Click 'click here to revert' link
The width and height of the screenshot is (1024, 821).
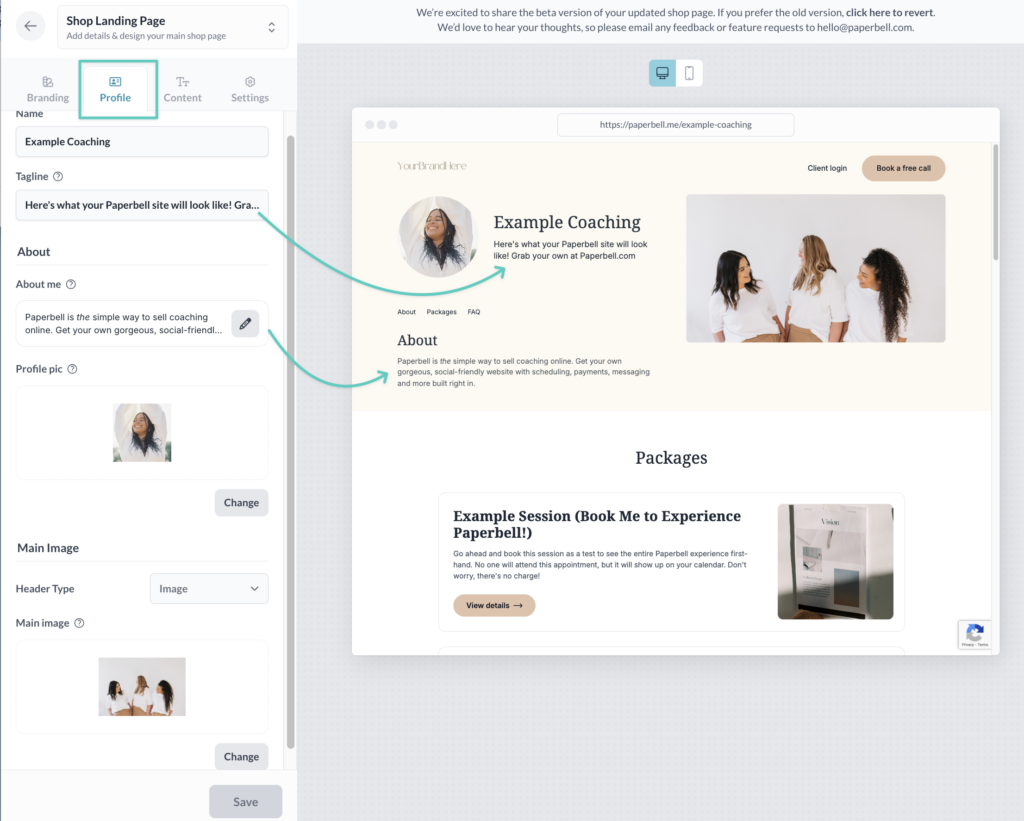tap(890, 13)
